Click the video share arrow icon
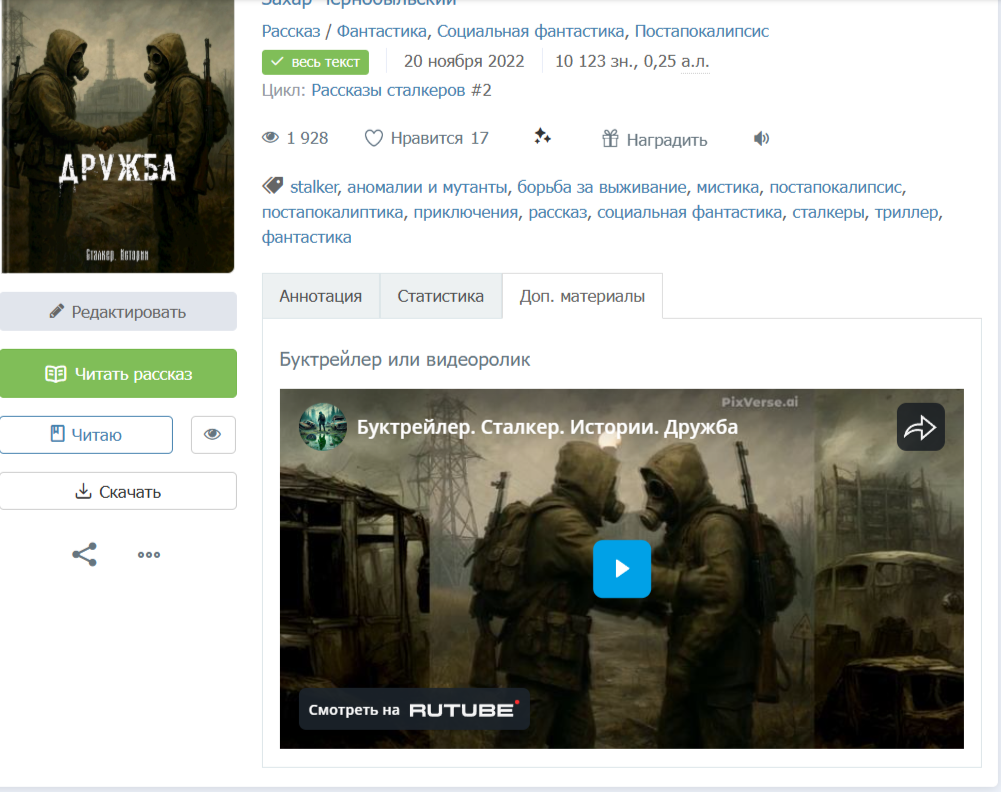This screenshot has height=792, width=1001. [920, 428]
